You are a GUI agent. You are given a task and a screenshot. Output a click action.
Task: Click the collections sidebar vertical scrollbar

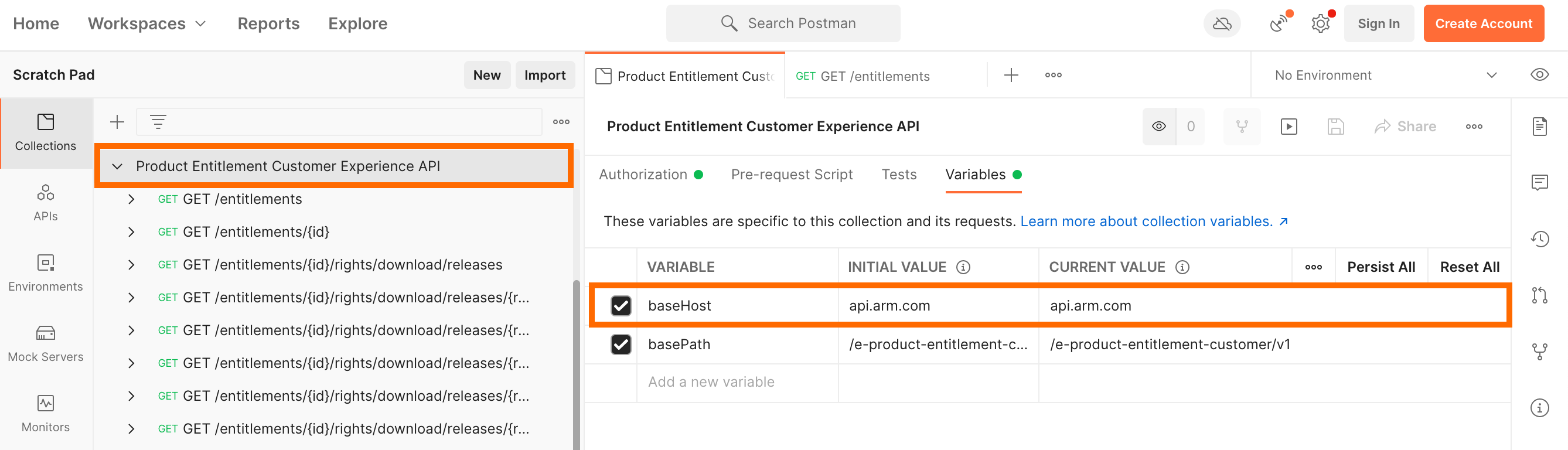(x=577, y=364)
